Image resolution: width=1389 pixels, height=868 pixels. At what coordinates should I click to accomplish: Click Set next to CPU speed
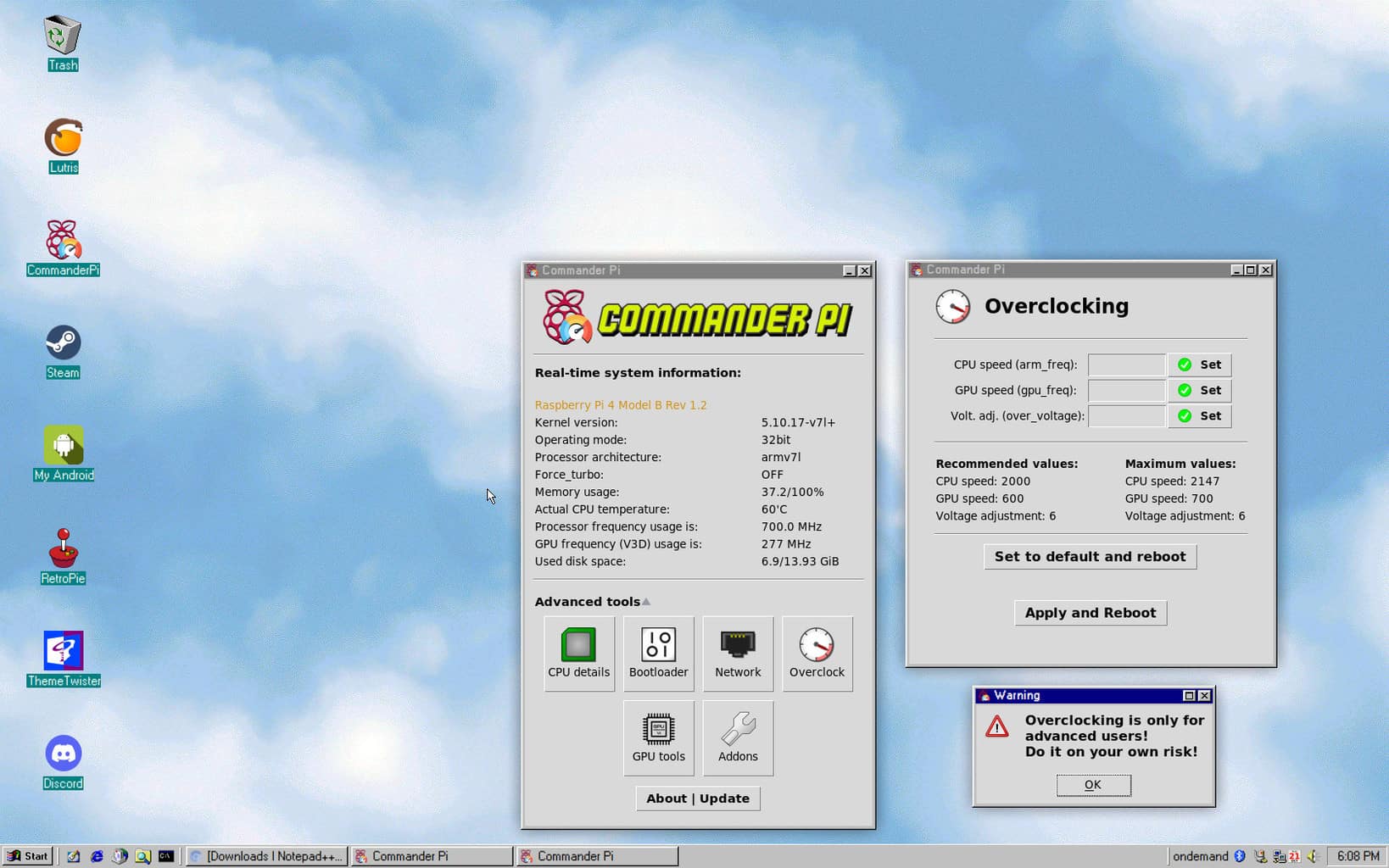tap(1199, 364)
